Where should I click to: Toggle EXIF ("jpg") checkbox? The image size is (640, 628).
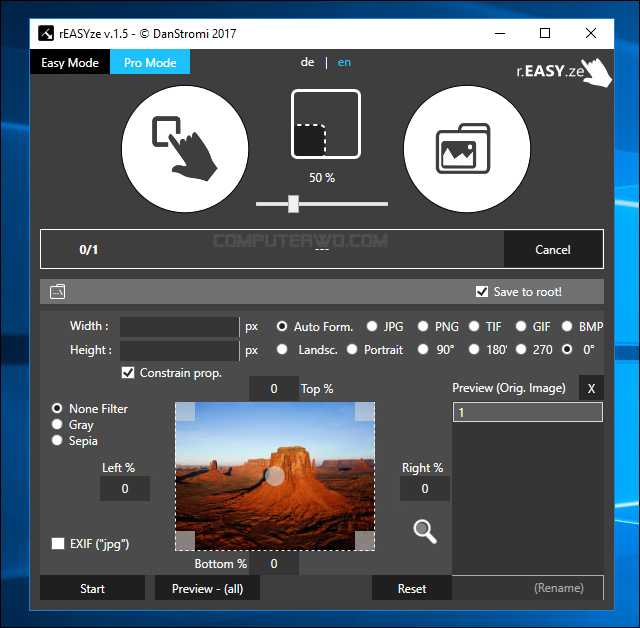[58, 544]
